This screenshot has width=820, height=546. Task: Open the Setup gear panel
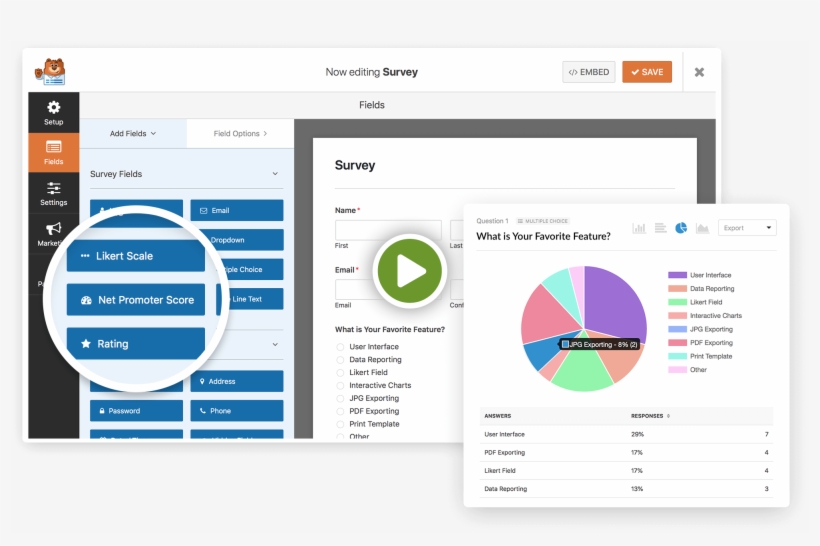tap(53, 113)
